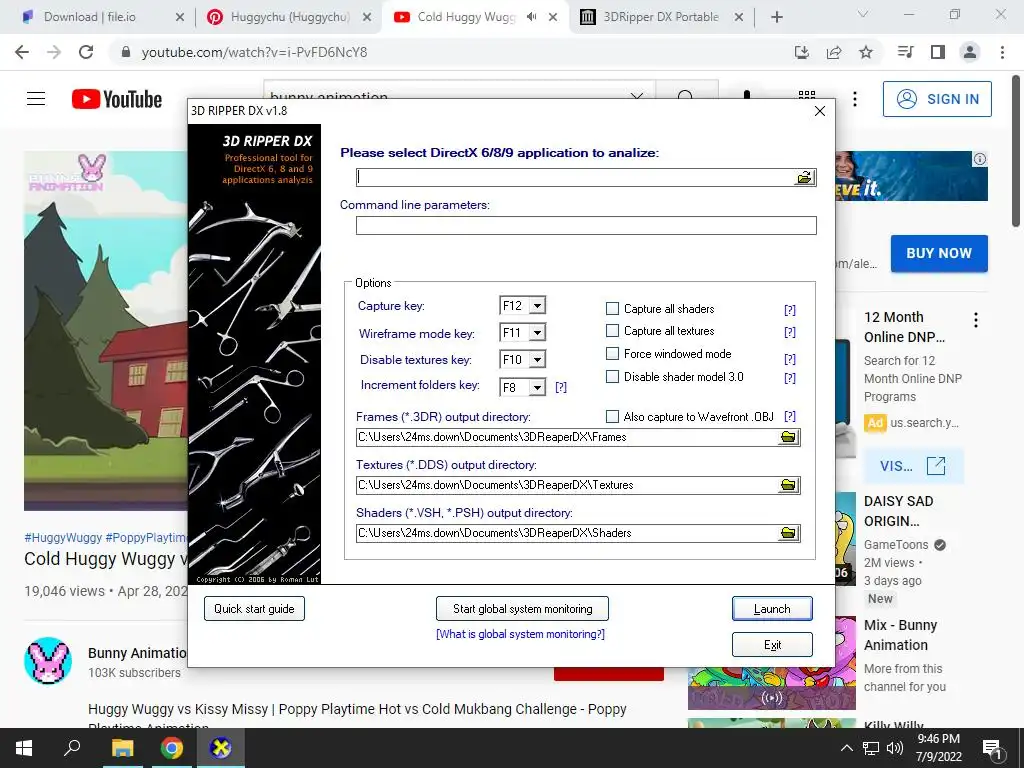Viewport: 1024px width, 768px height.
Task: Browse for DirectX application file icon
Action: (x=805, y=177)
